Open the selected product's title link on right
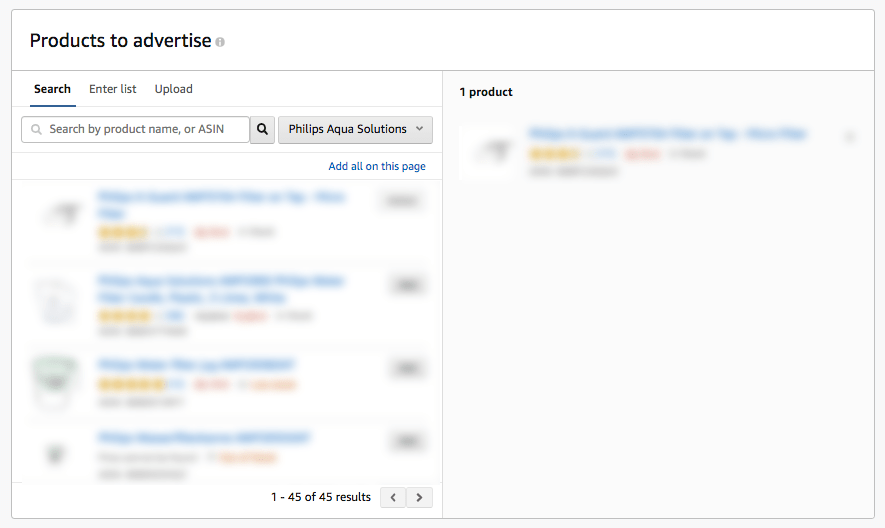885x528 pixels. (x=668, y=134)
